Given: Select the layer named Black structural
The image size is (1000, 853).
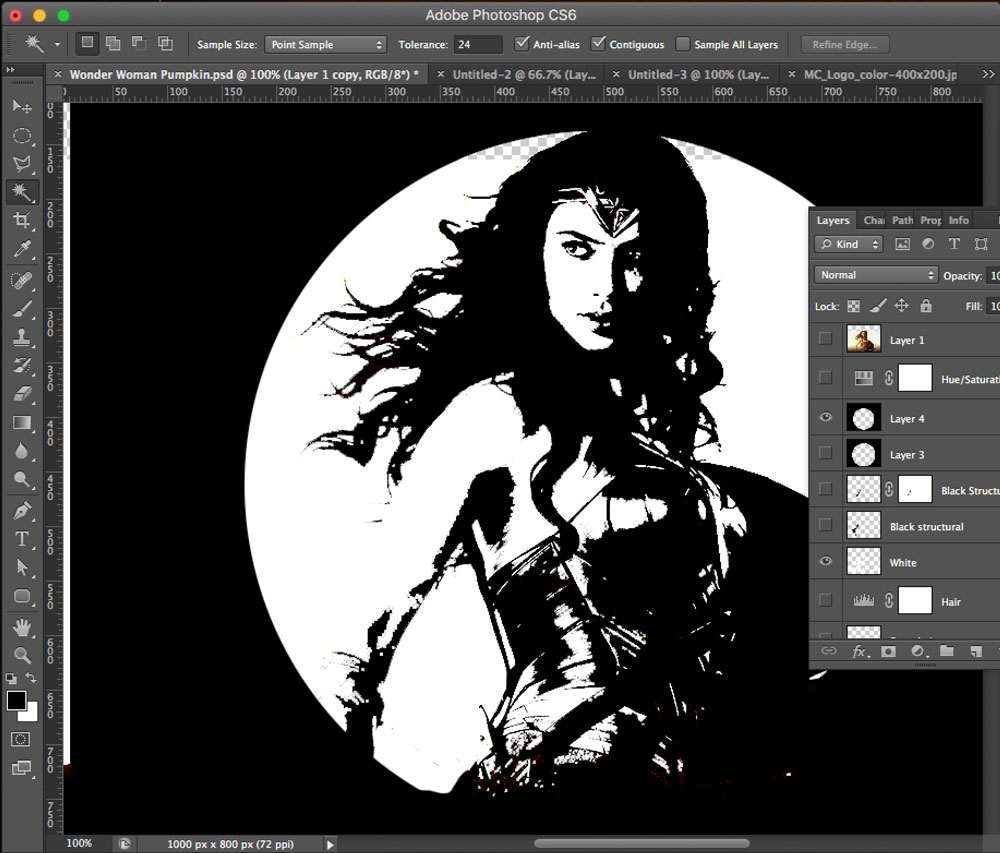Looking at the screenshot, I should tap(926, 527).
